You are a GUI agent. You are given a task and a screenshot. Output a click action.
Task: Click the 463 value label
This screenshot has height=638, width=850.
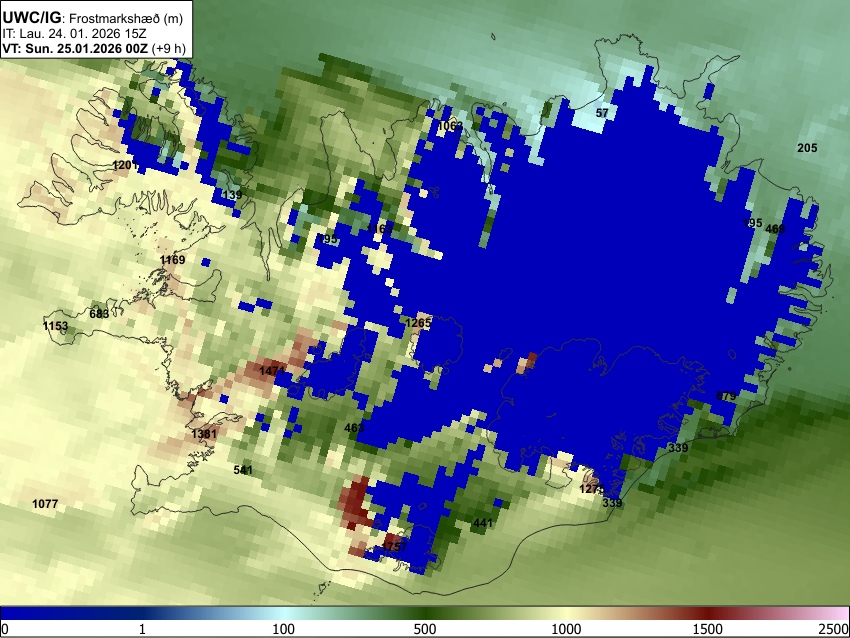coord(354,428)
